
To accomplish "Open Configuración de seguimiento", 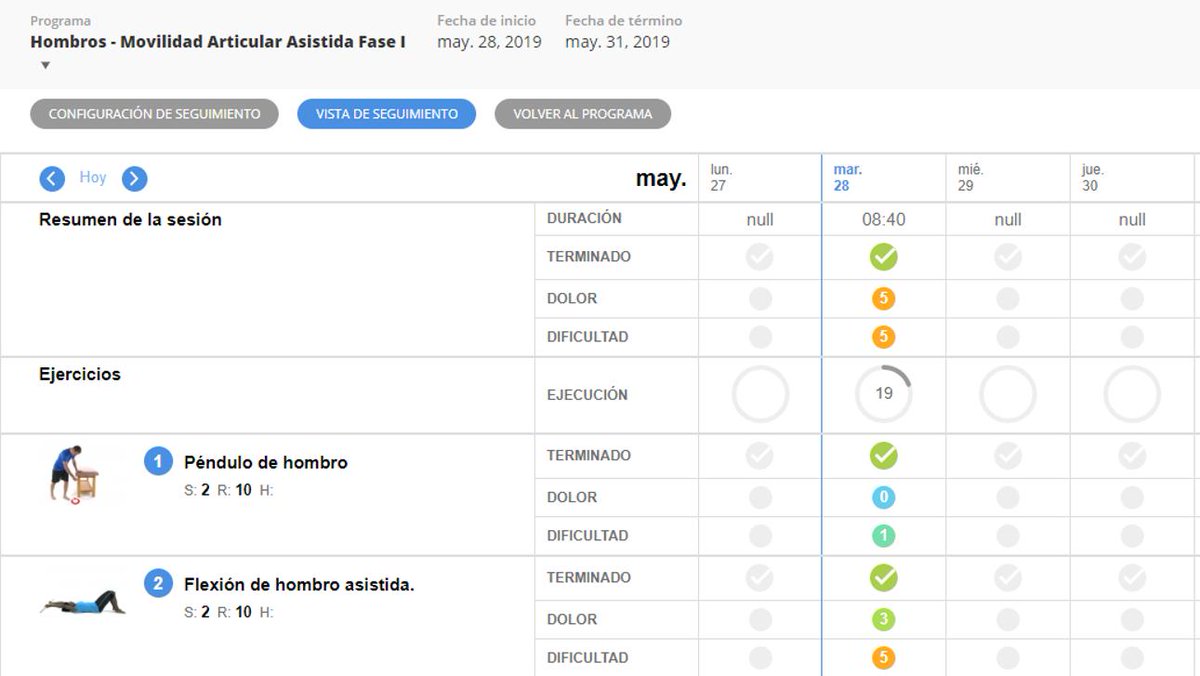I will point(154,114).
